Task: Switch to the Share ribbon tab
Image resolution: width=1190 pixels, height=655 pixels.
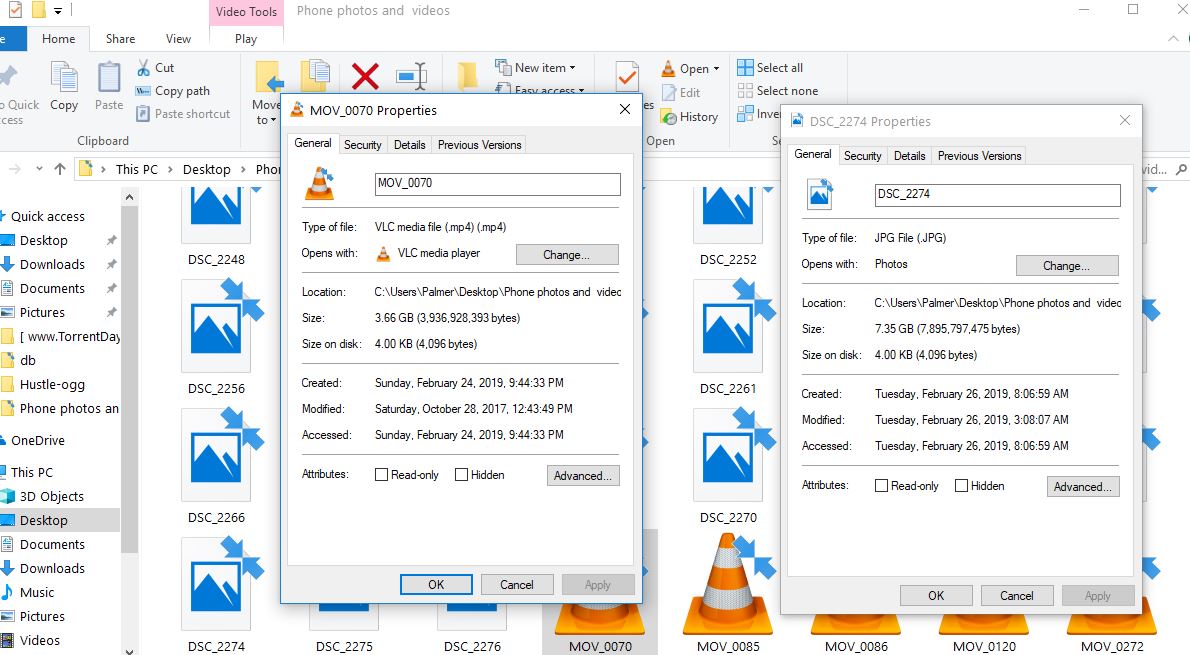Action: pyautogui.click(x=121, y=39)
